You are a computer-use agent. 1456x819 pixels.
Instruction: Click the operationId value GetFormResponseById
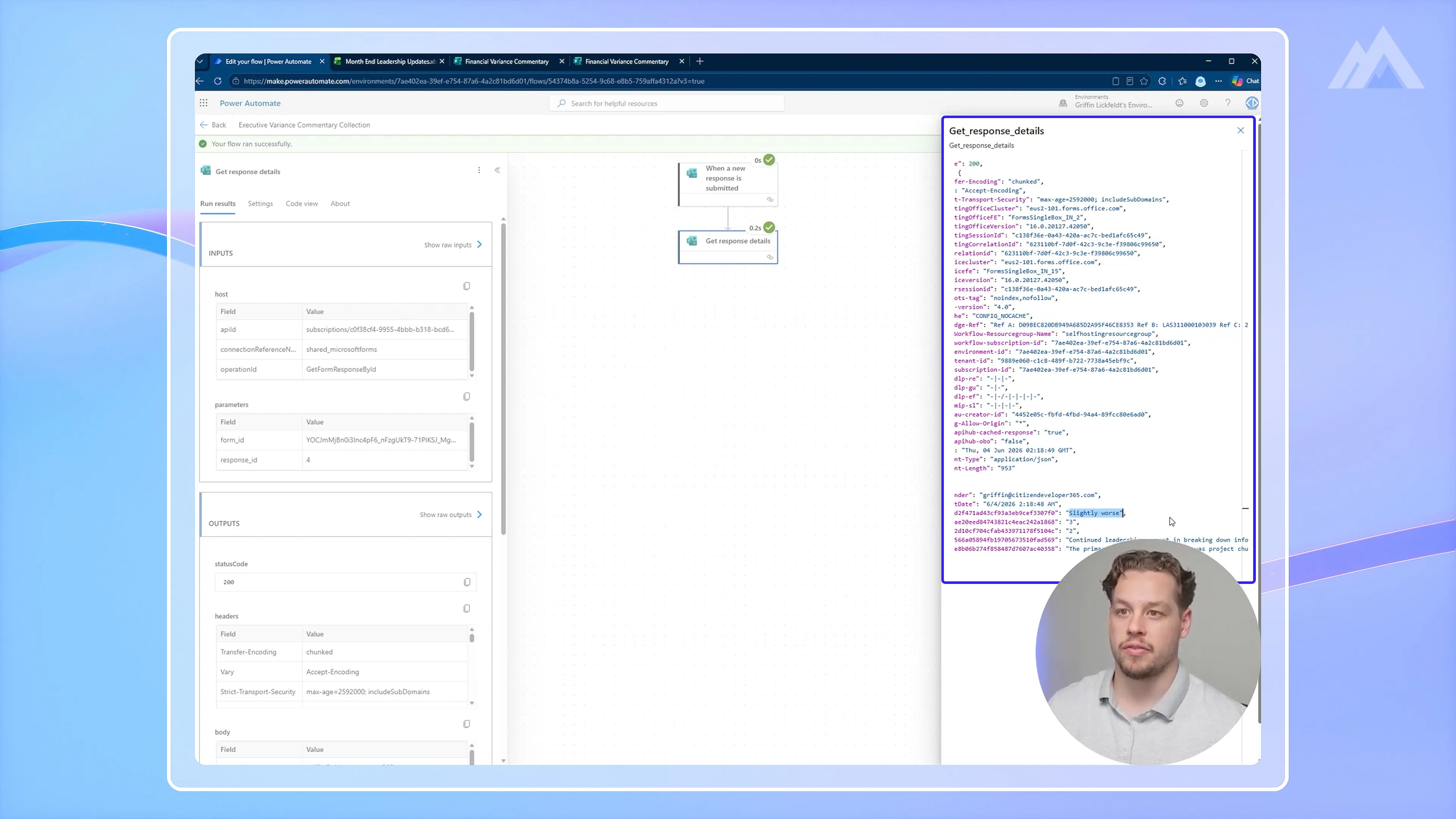(x=341, y=370)
